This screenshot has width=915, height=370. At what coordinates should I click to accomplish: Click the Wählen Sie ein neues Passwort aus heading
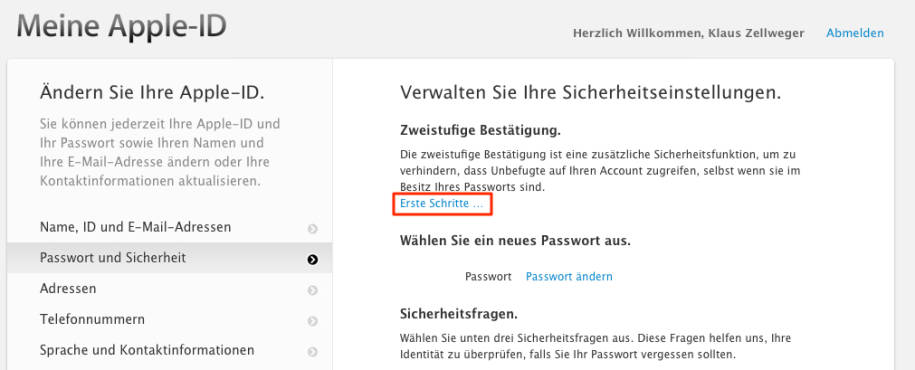[515, 241]
